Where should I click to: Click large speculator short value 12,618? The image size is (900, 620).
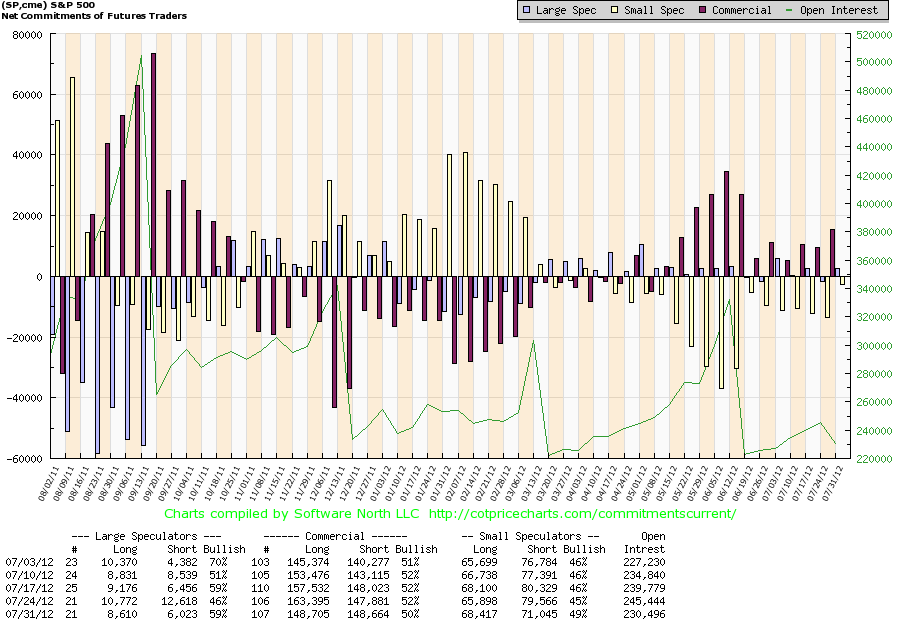[179, 602]
